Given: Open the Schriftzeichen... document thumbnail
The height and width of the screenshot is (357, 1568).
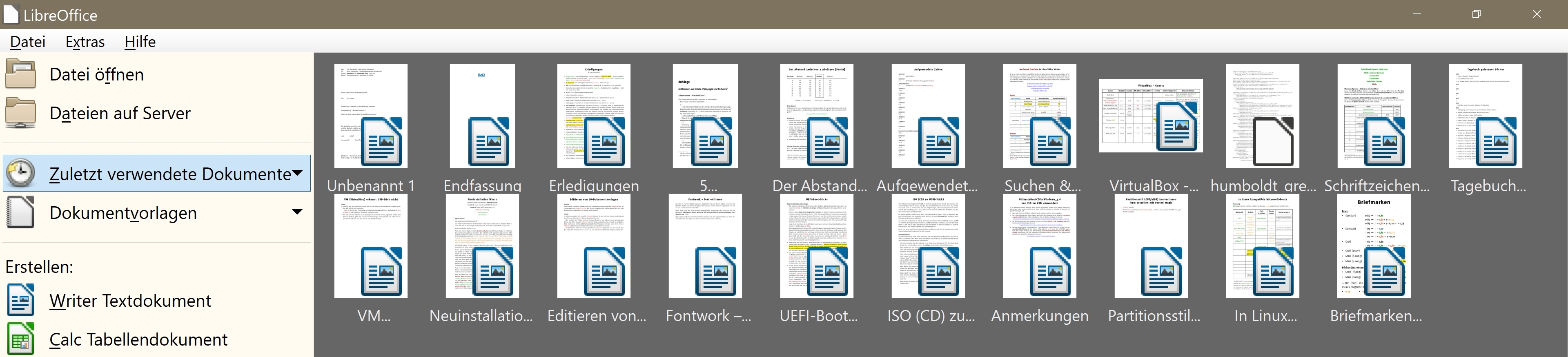Looking at the screenshot, I should coord(1374,116).
